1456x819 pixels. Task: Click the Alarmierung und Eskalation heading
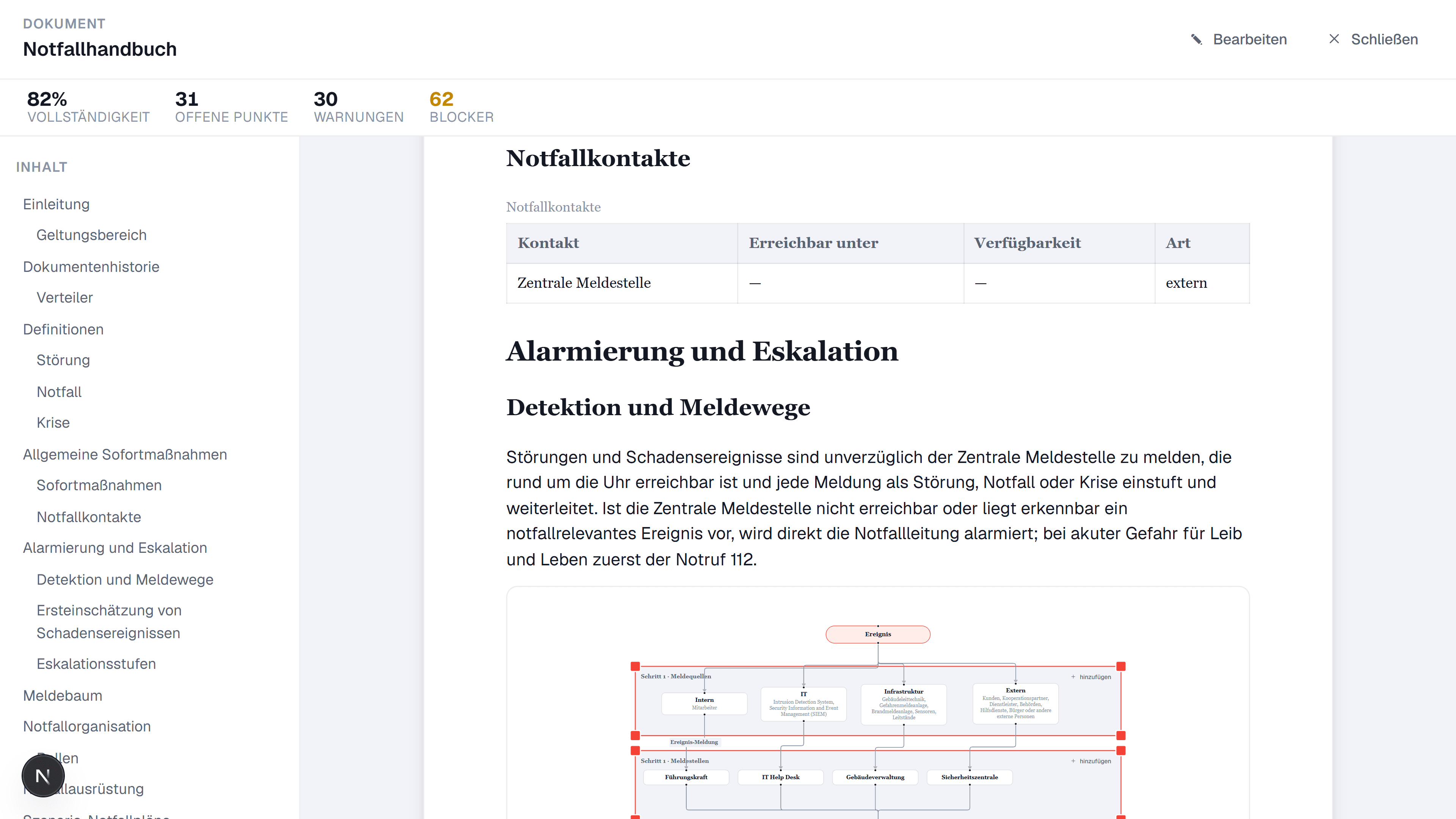pyautogui.click(x=702, y=351)
